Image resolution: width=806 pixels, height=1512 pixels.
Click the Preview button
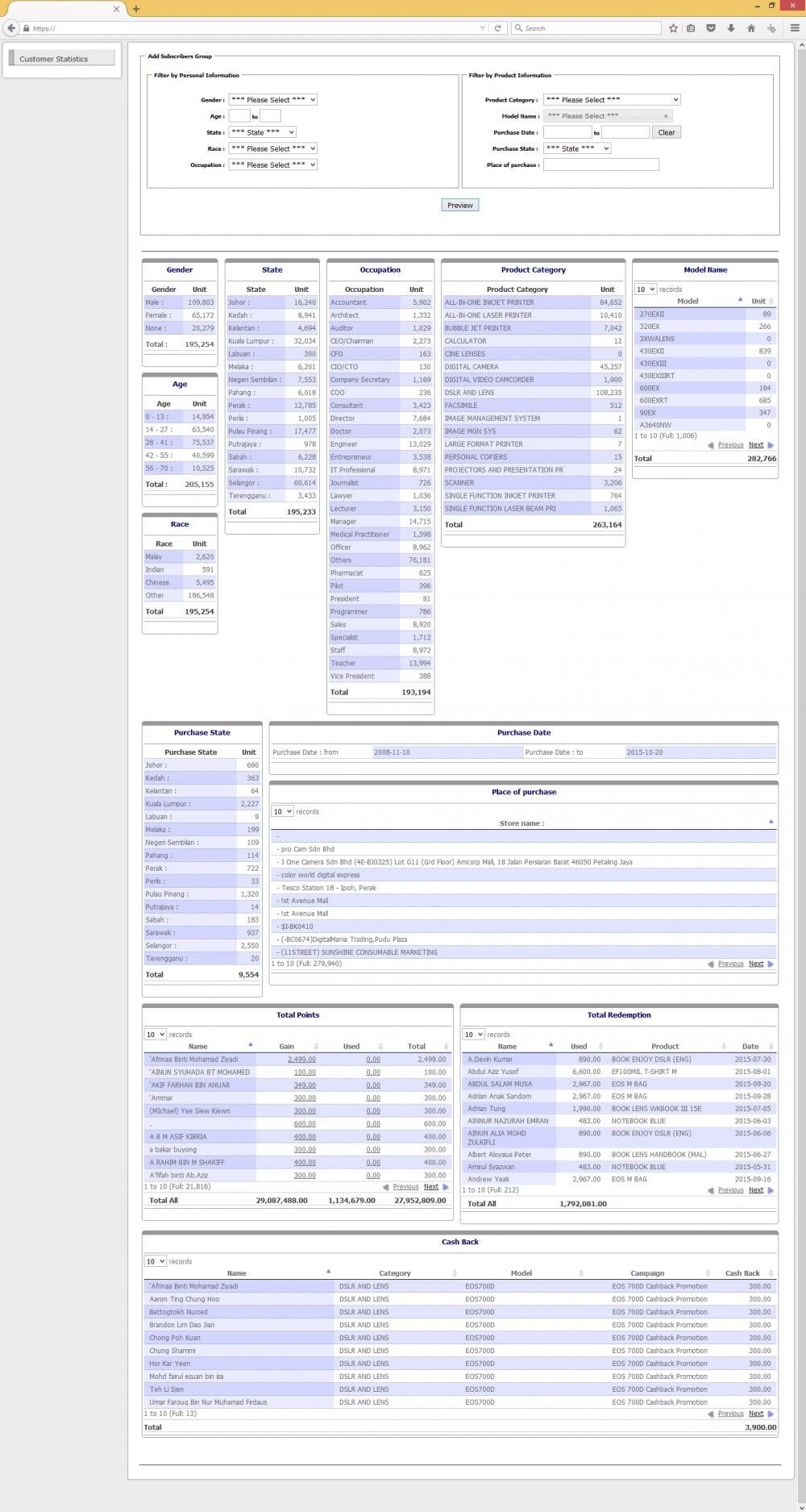coord(460,205)
